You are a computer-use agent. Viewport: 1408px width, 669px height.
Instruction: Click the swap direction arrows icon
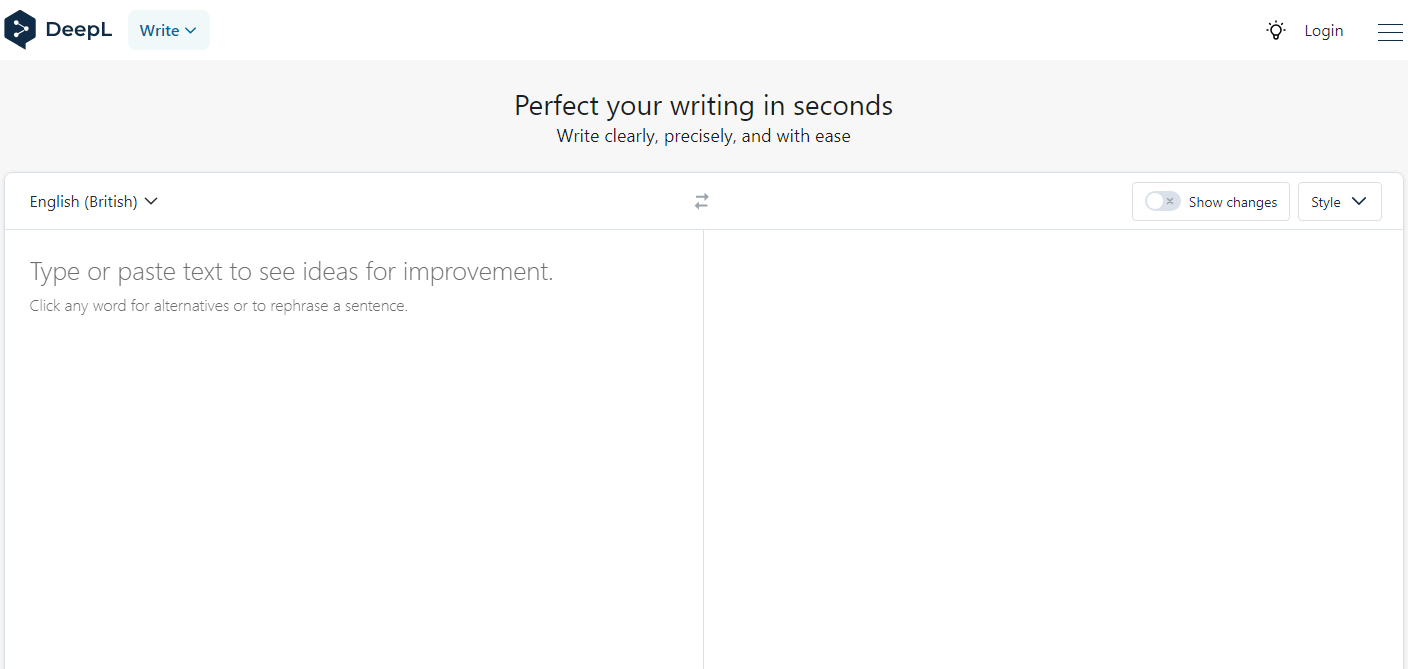coord(700,201)
